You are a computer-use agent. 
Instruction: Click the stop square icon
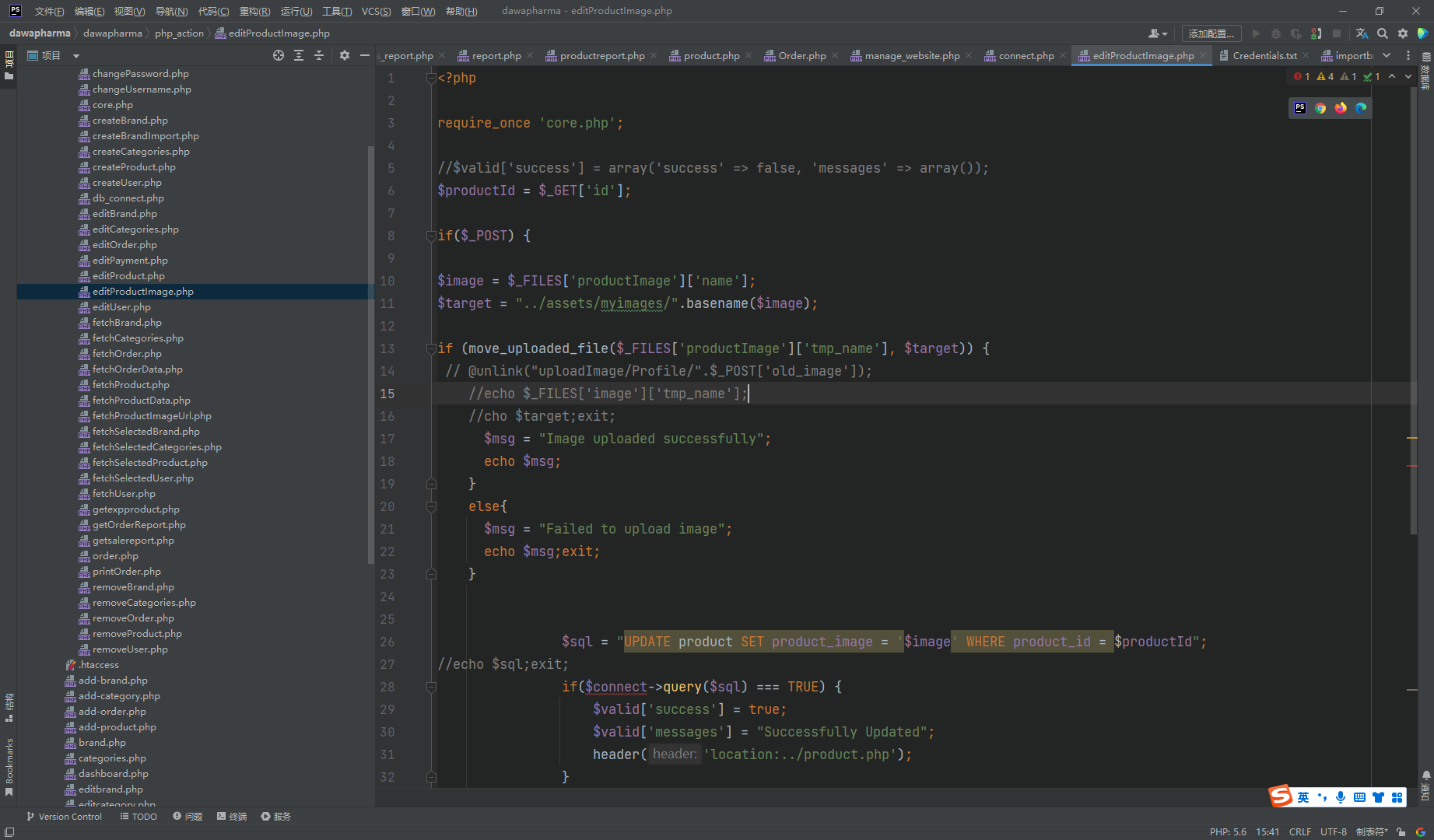(1337, 33)
